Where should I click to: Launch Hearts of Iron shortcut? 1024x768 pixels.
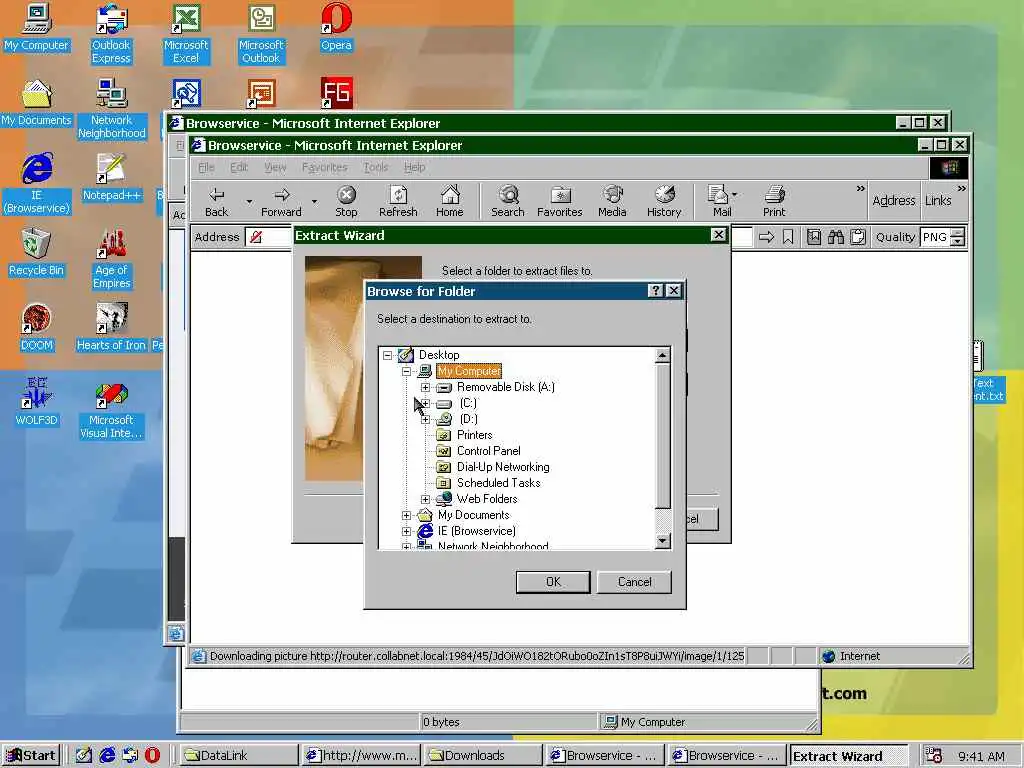tap(112, 328)
